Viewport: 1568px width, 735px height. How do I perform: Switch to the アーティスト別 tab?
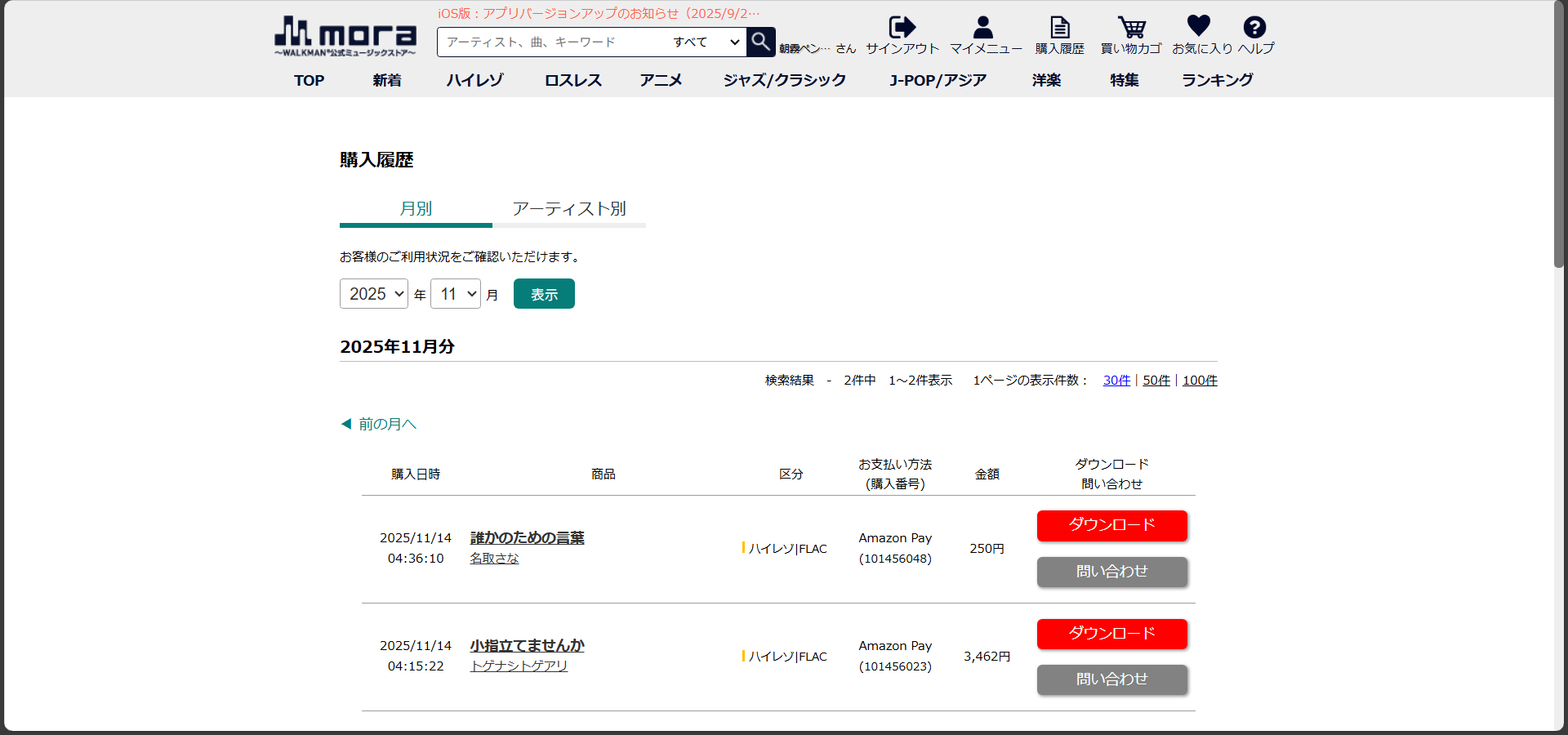pos(568,209)
